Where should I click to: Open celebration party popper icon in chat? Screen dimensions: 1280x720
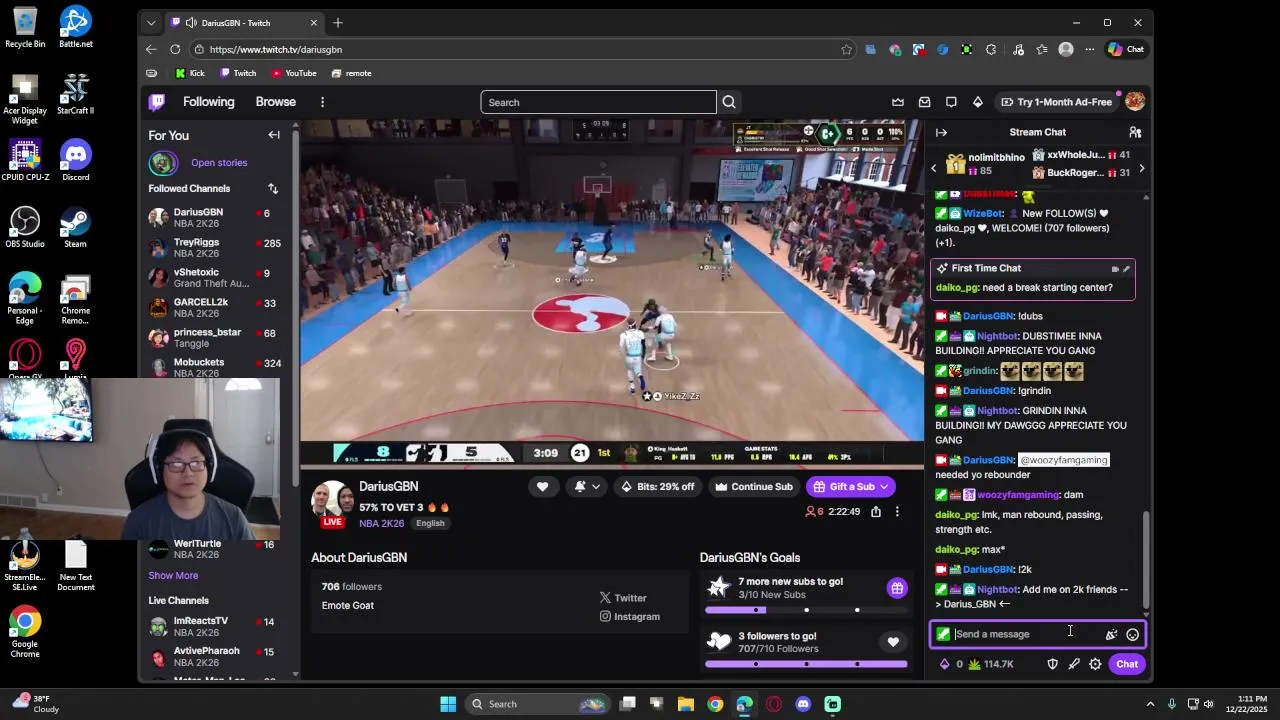click(1111, 634)
